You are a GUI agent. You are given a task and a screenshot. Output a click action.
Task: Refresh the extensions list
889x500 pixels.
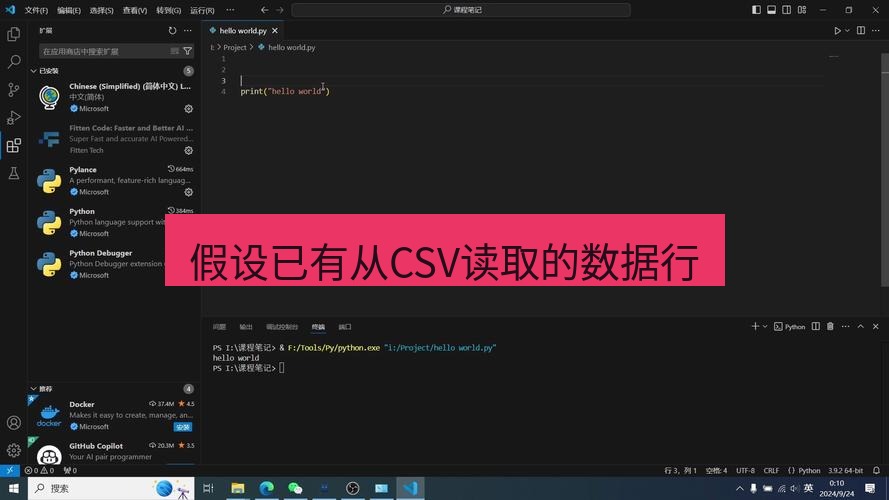(x=172, y=31)
